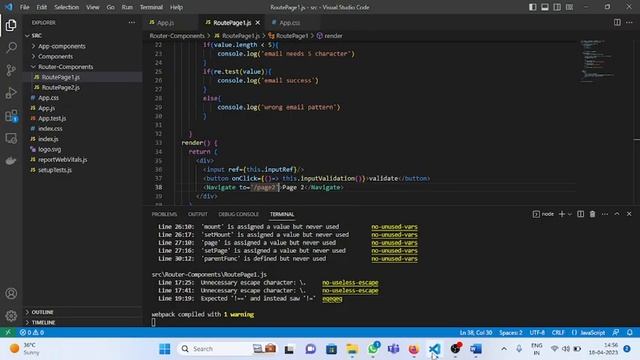The height and width of the screenshot is (360, 640).
Task: Open editor more actions ellipsis
Action: (x=629, y=22)
